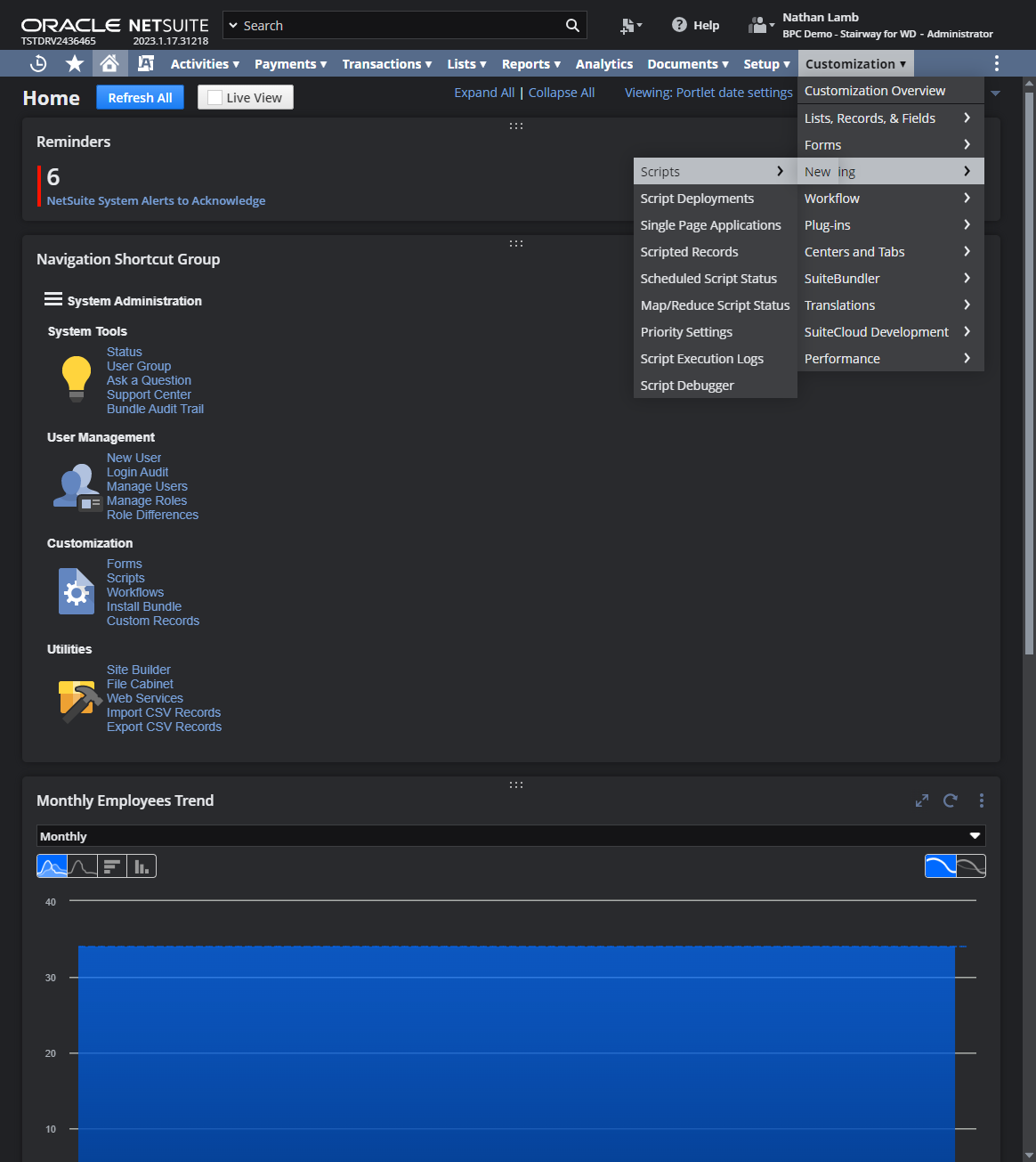1036x1162 pixels.
Task: Expand the Payments menu
Action: point(291,64)
